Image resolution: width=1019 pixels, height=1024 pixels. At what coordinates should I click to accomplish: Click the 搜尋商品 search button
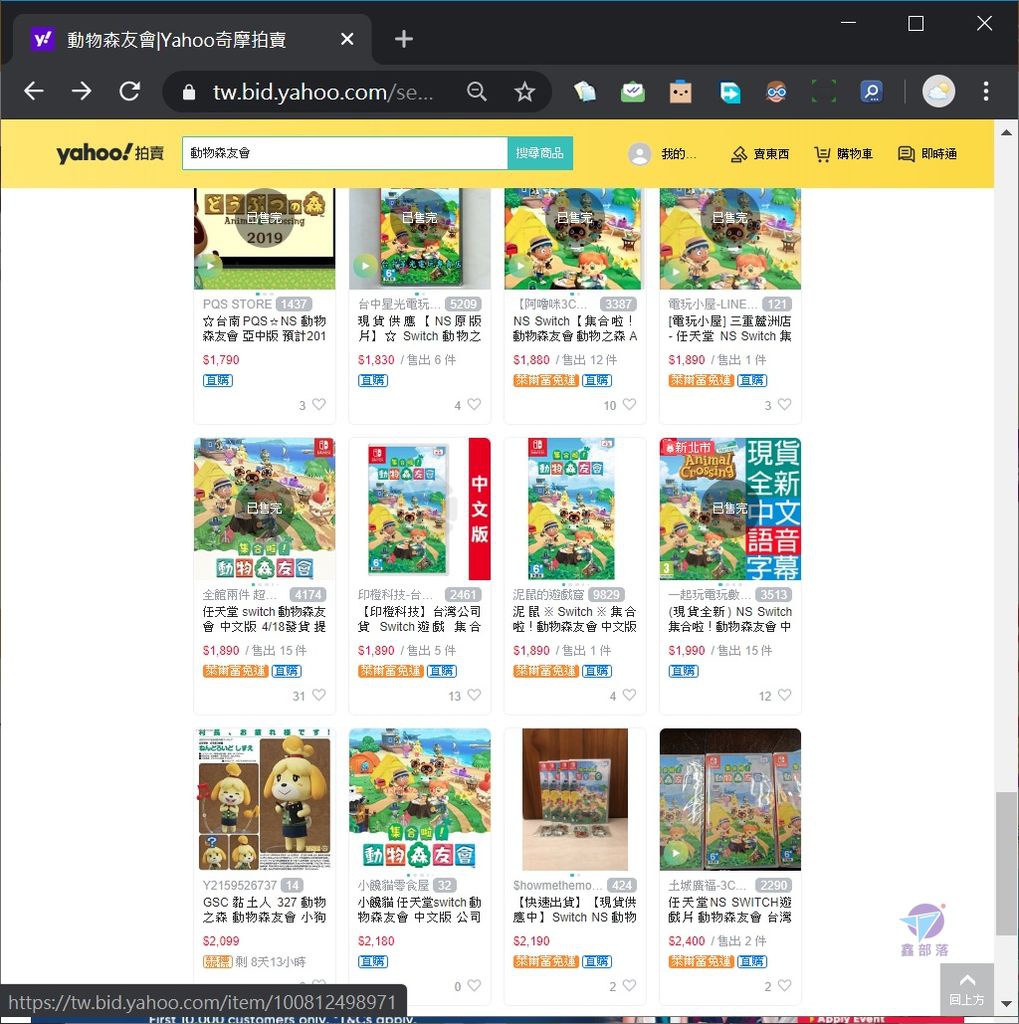click(x=540, y=153)
